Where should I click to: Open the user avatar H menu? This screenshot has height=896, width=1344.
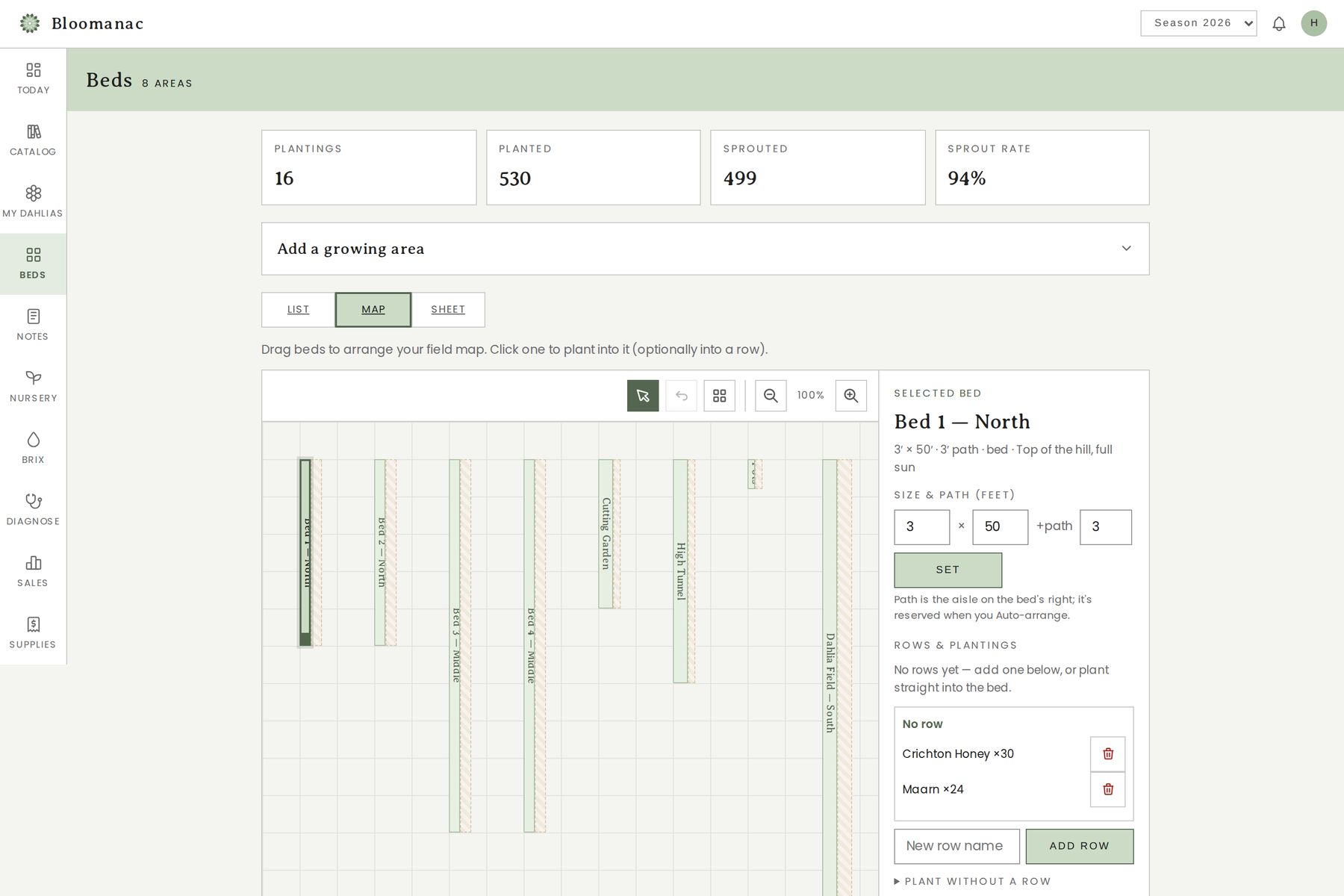[x=1314, y=23]
